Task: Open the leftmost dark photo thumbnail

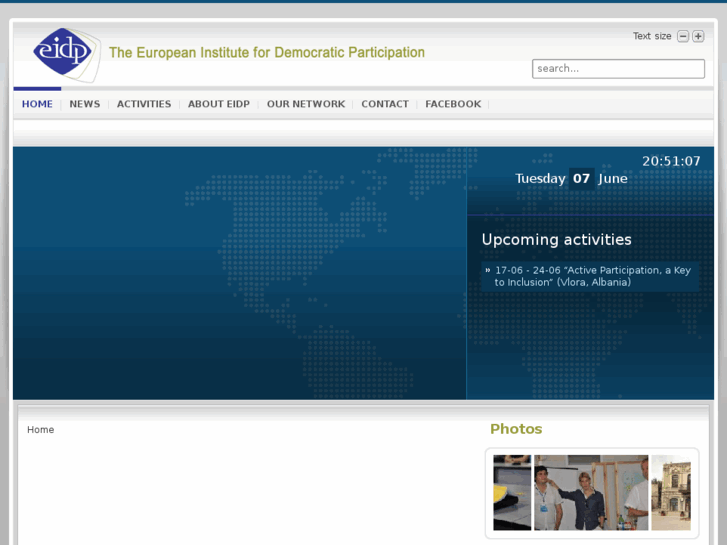Action: point(512,493)
